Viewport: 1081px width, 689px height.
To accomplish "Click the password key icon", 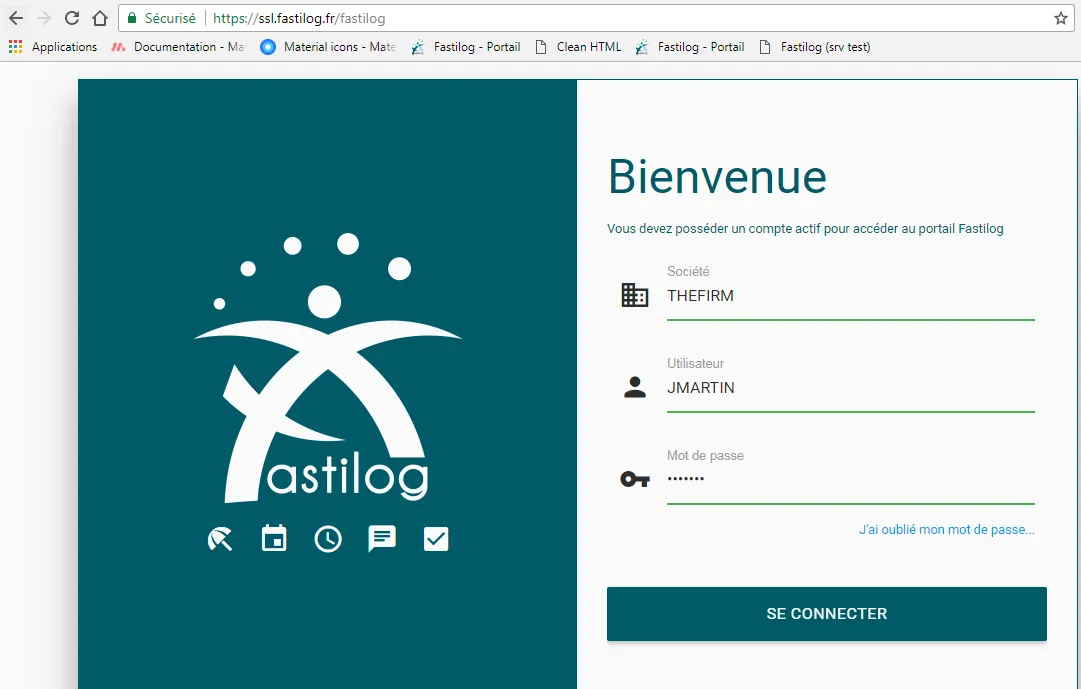I will [x=634, y=479].
